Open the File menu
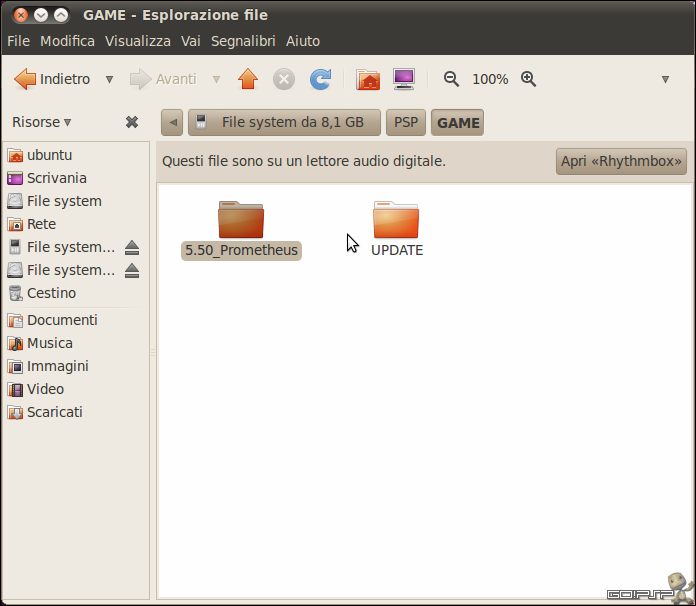696x606 pixels. point(19,41)
